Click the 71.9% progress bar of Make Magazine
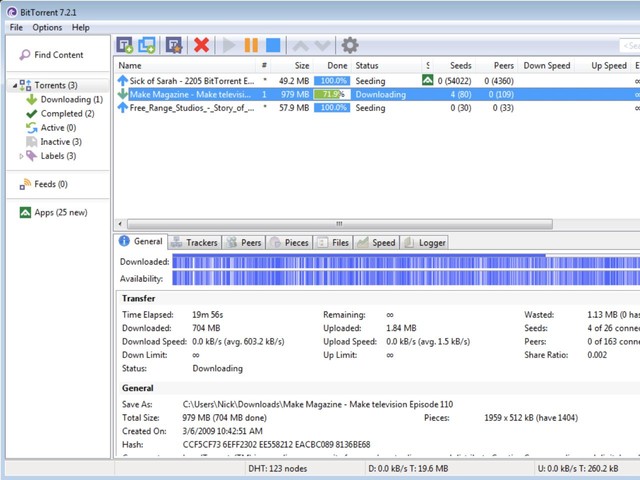Screen dimensions: 640x480 coord(332,94)
